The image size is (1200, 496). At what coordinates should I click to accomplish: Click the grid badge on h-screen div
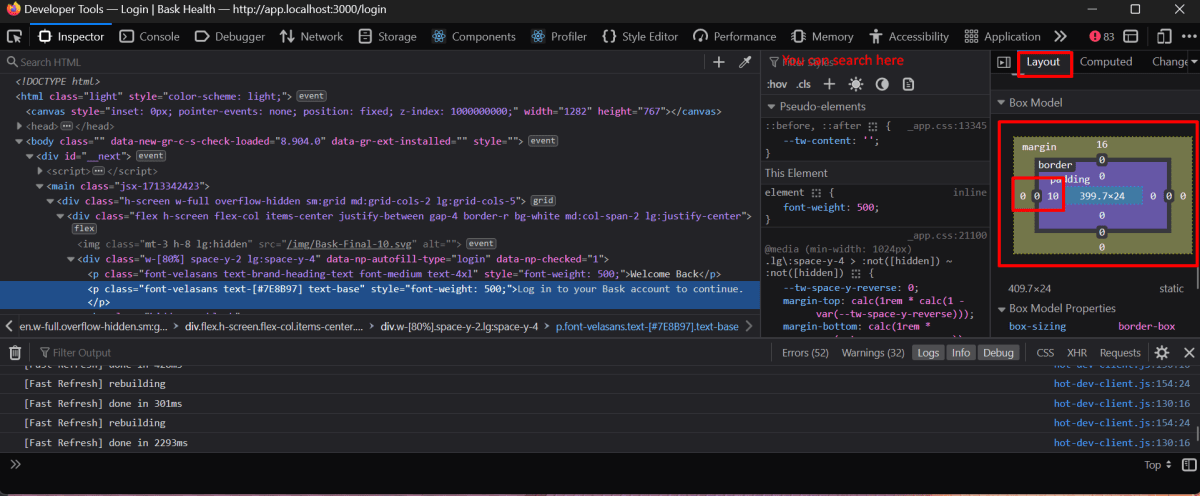pos(543,201)
